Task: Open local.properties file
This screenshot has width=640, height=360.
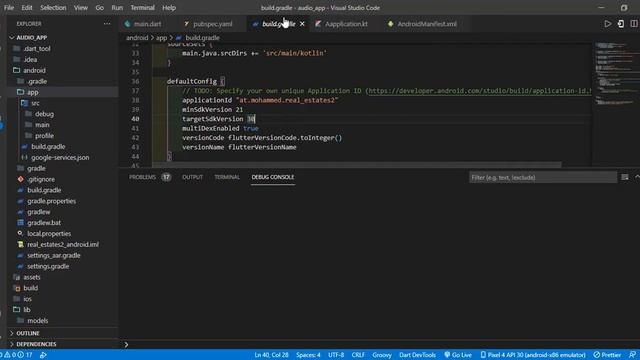Action: coord(49,234)
